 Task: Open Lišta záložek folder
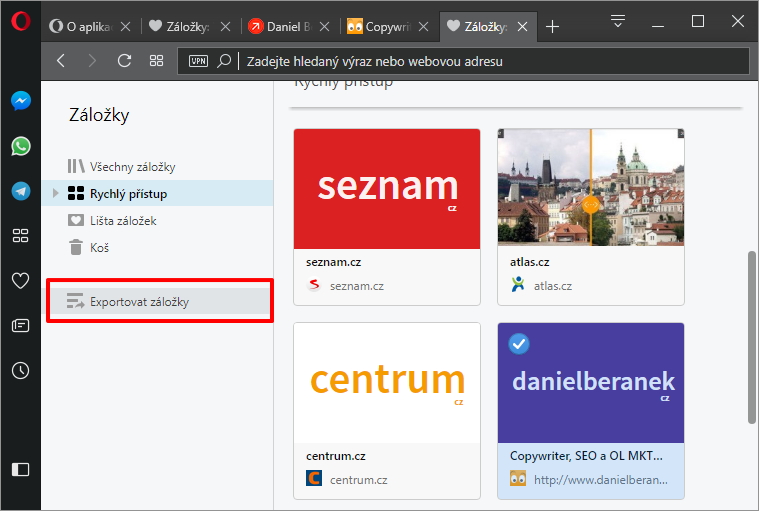coord(157,221)
